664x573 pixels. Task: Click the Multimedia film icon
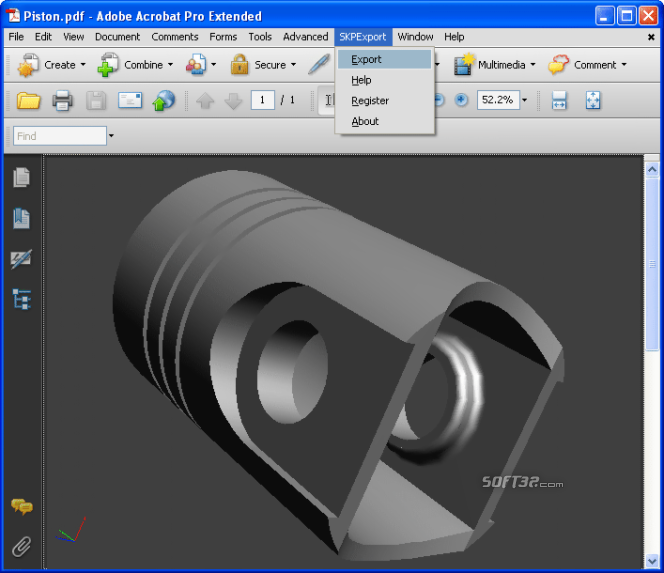tap(464, 64)
